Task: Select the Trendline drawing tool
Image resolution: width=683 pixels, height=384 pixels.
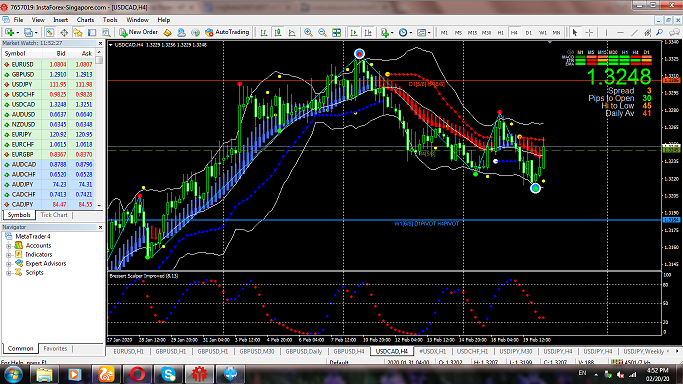Action: pos(634,32)
